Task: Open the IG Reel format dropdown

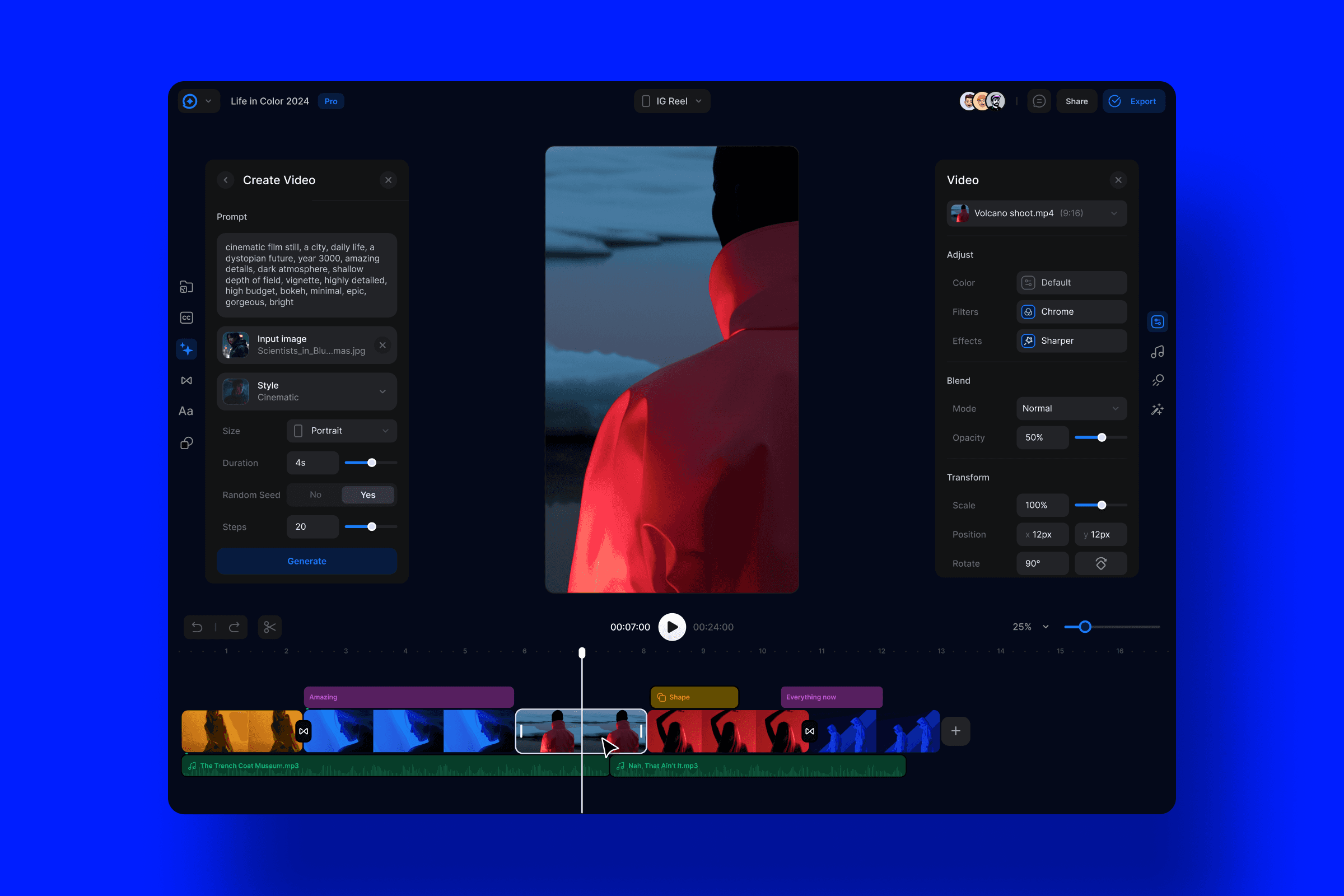Action: pyautogui.click(x=671, y=101)
